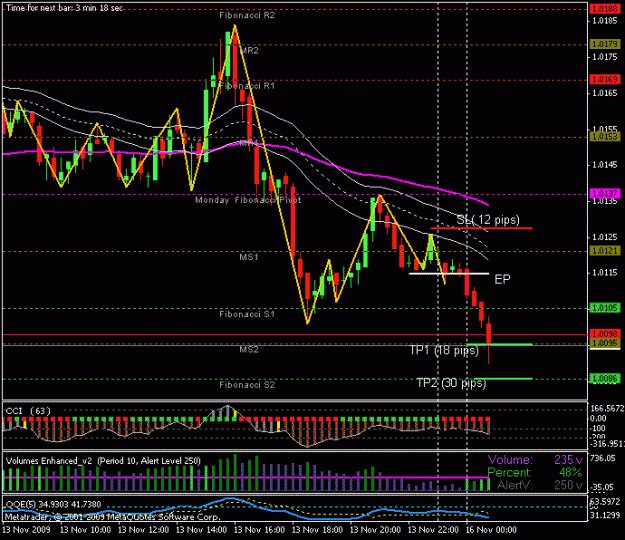Image resolution: width=625 pixels, height=540 pixels.
Task: Click the 31.1299 QQE scale value
Action: coord(605,515)
